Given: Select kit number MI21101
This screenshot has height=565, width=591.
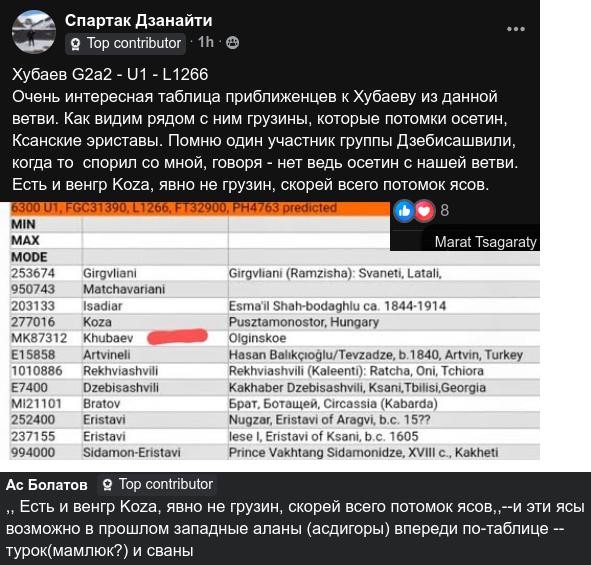Looking at the screenshot, I should (36, 404).
